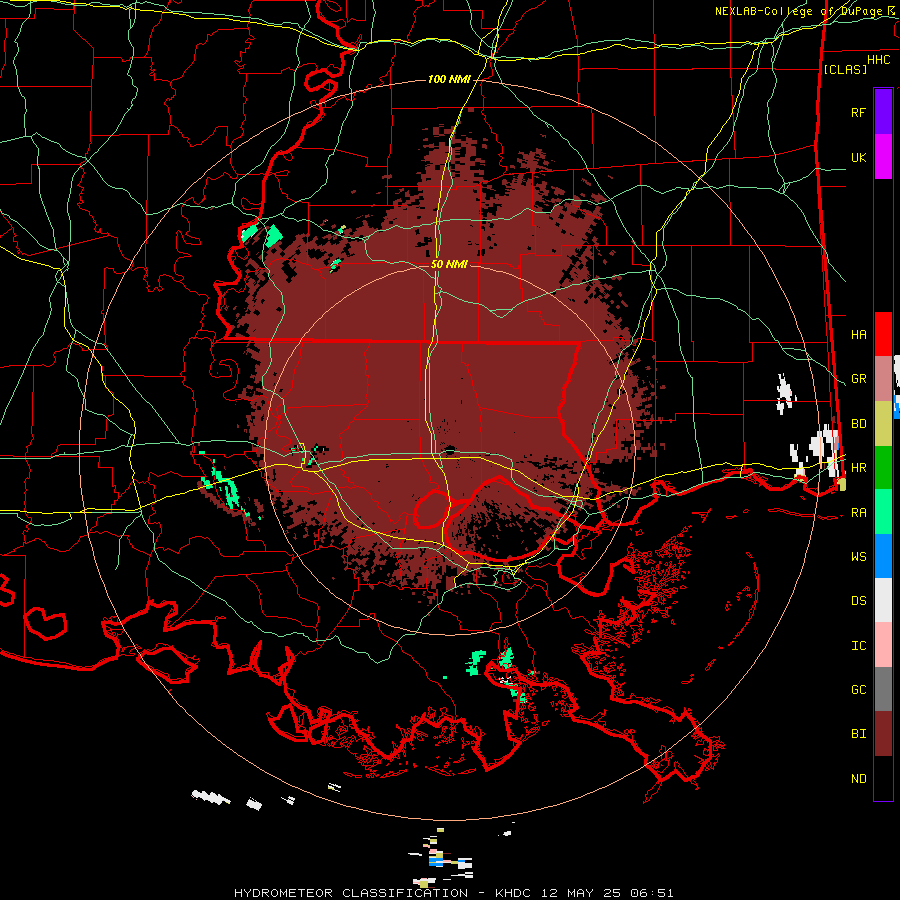Click the 'ND' legend label
Image resolution: width=900 pixels, height=900 pixels.
click(x=859, y=779)
